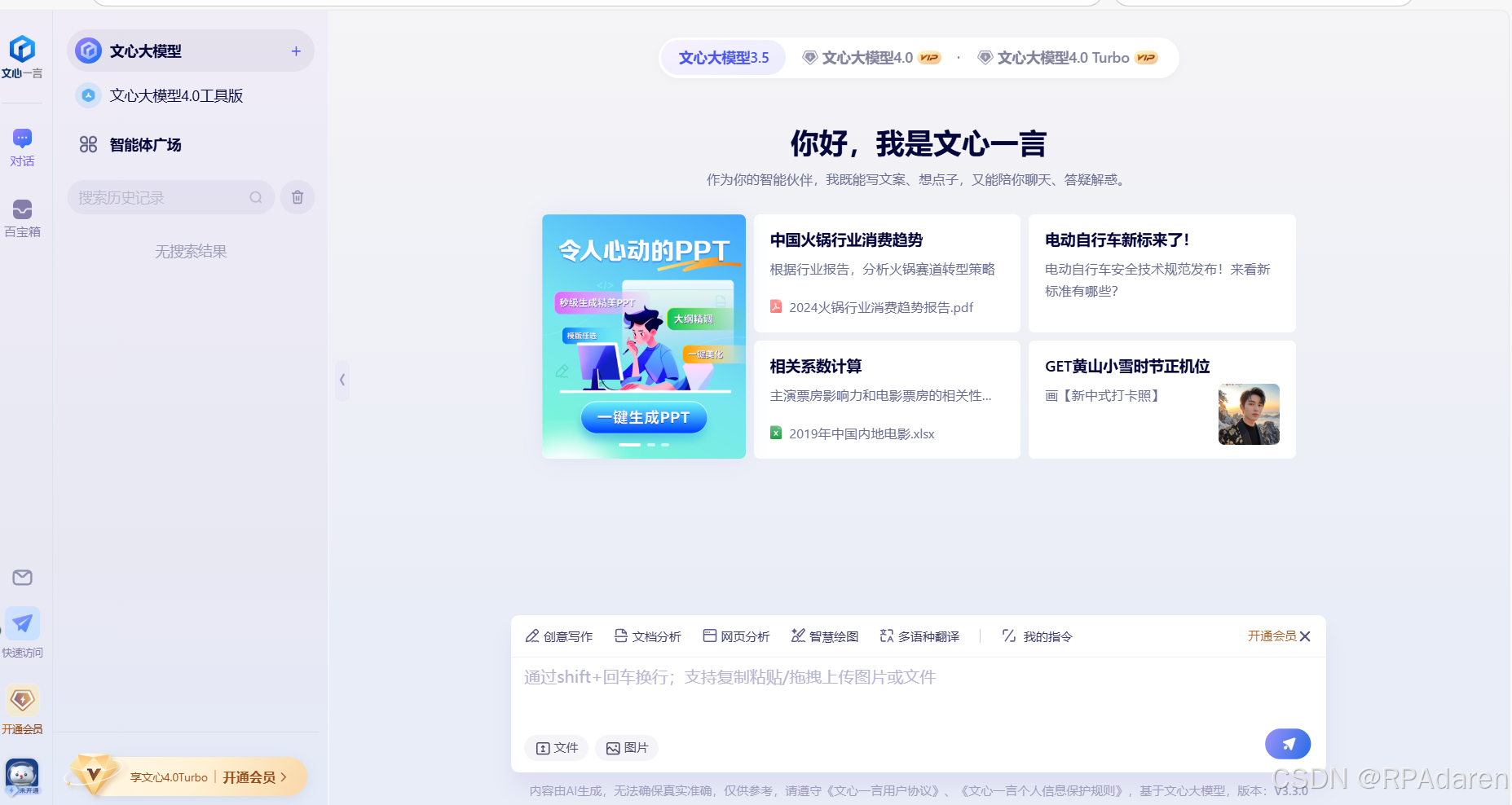
Task: Open the mail envelope icon in sidebar
Action: [22, 578]
